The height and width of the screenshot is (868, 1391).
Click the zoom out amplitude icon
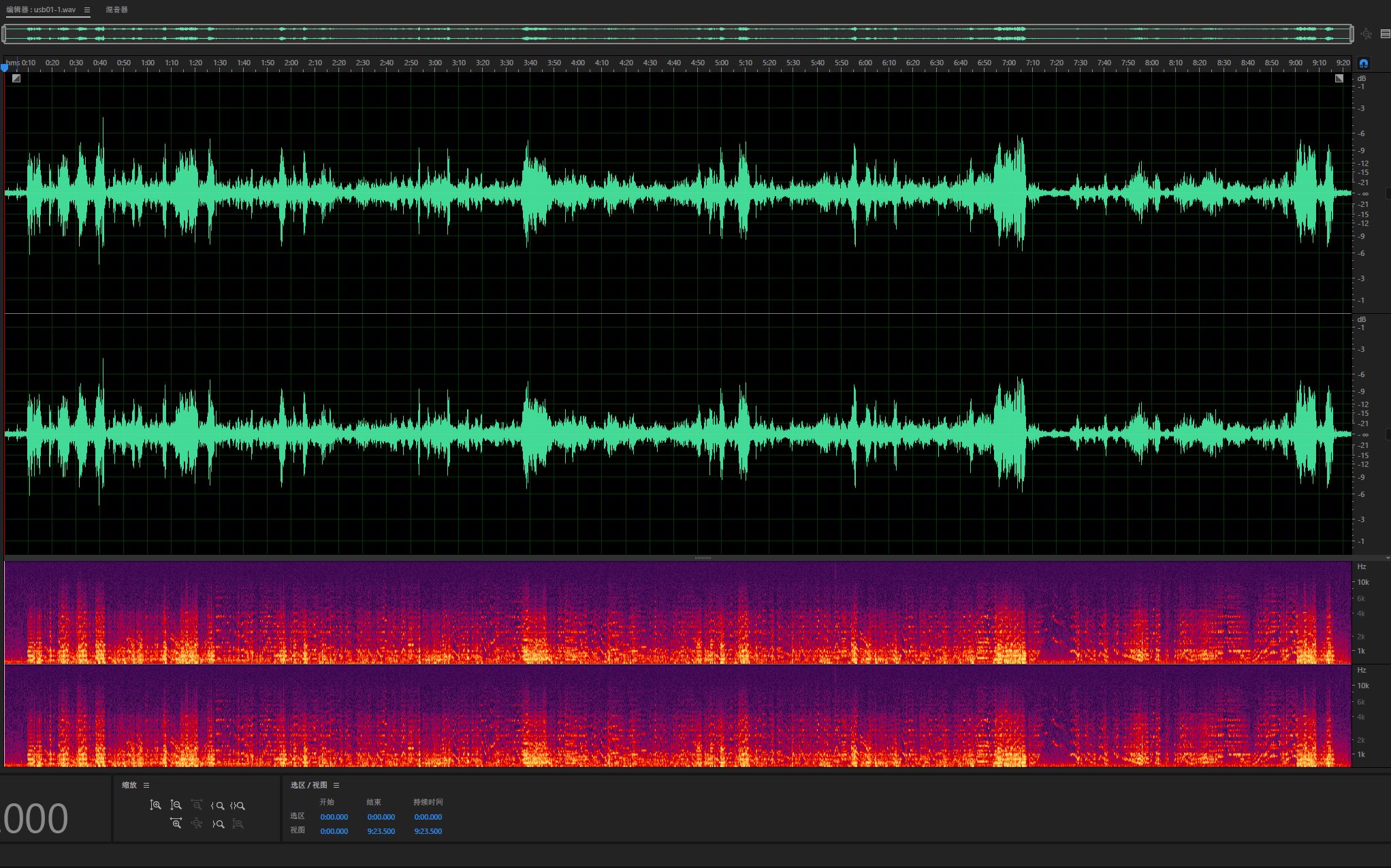tap(176, 805)
